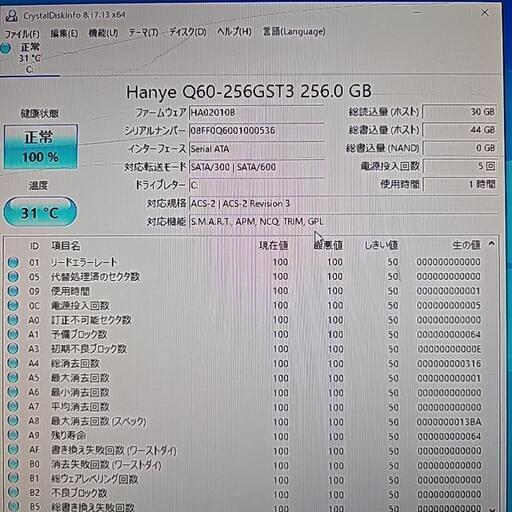512x512 pixels.
Task: Open the テーマ(T) menu
Action: 144,33
